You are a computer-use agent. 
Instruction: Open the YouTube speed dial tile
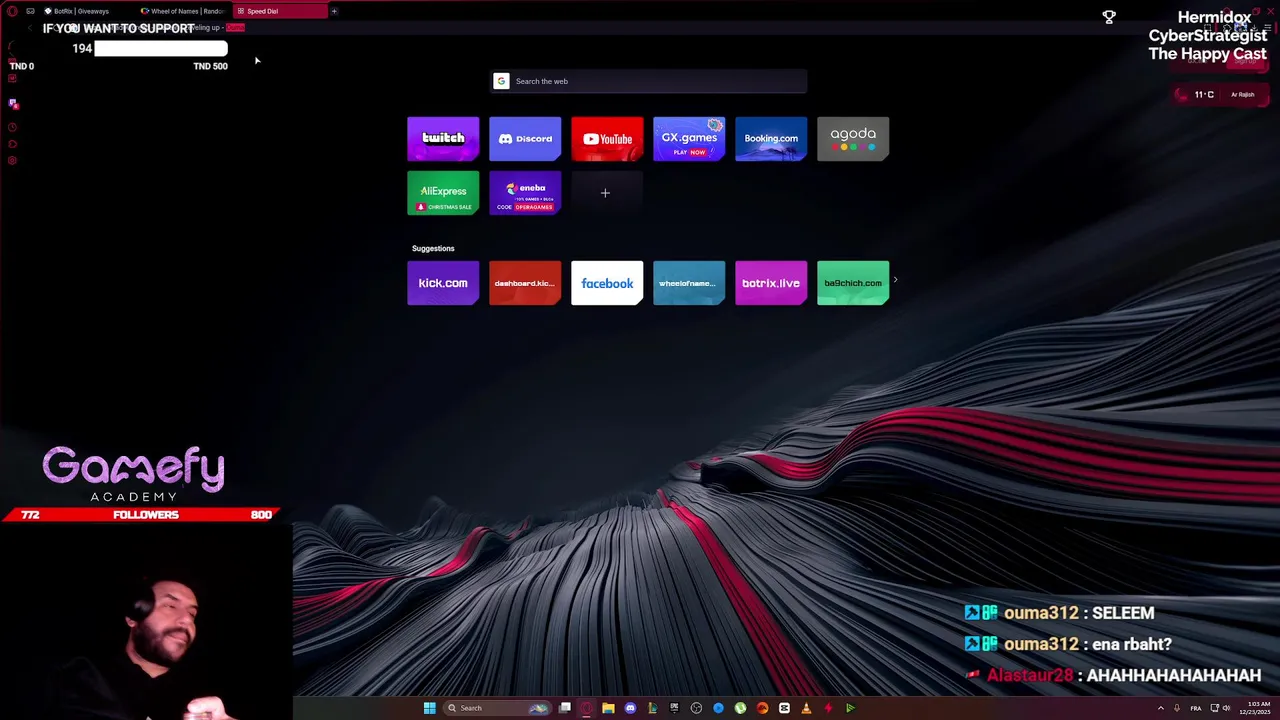tap(607, 139)
